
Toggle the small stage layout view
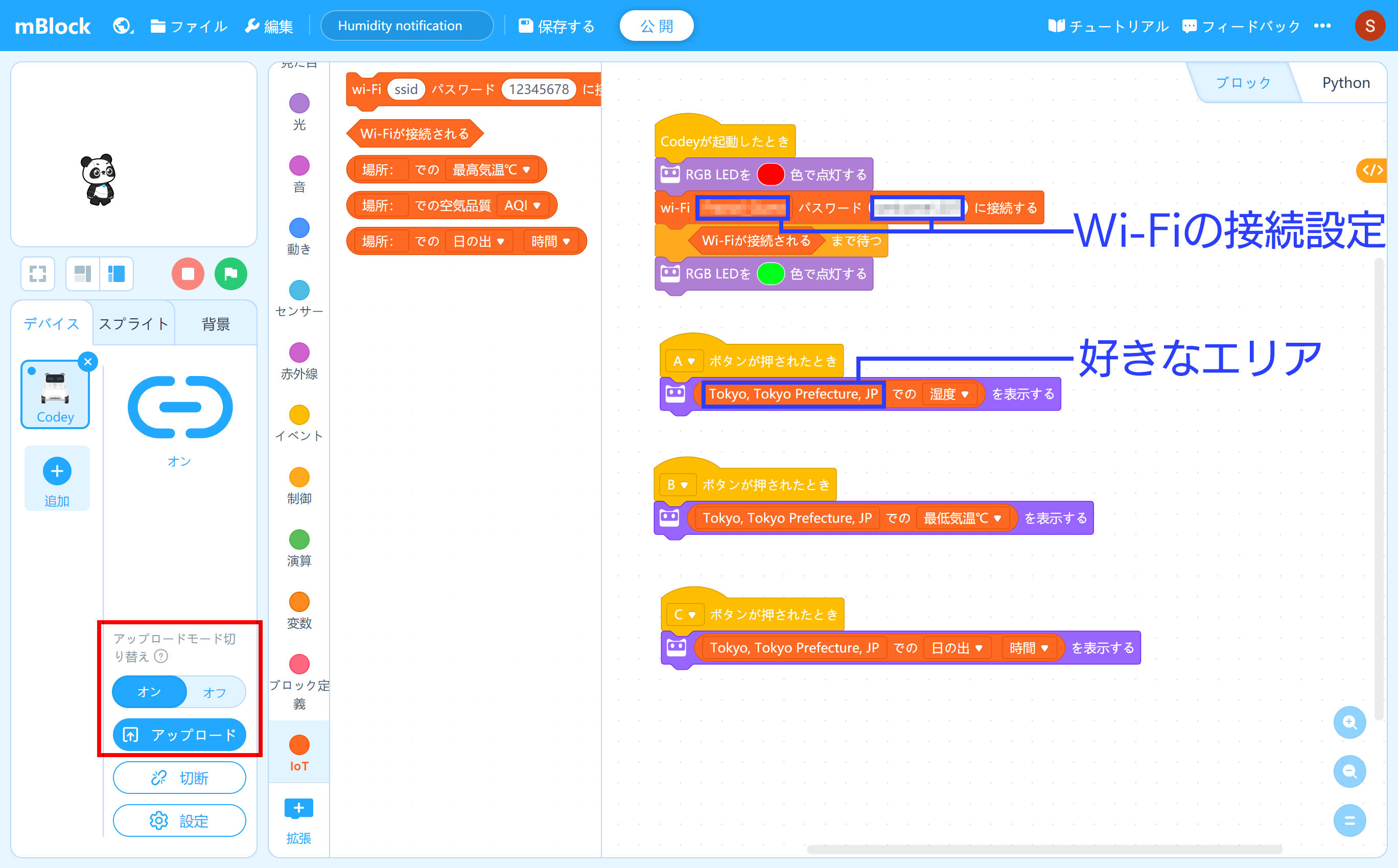83,274
